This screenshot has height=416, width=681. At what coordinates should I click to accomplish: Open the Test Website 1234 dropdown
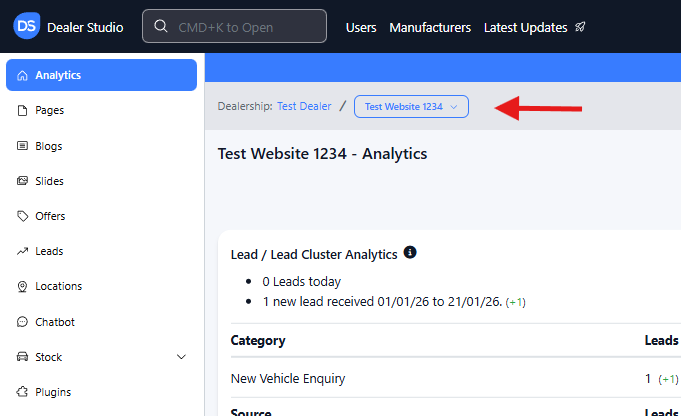pyautogui.click(x=411, y=106)
